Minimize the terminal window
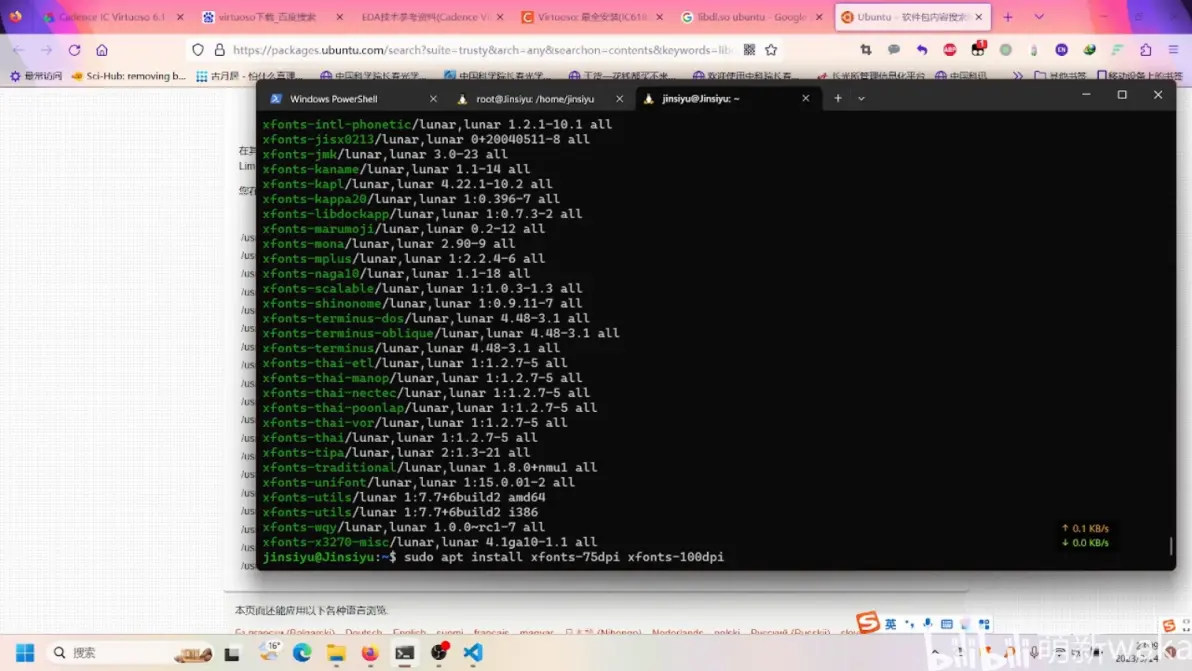The height and width of the screenshot is (671, 1192). pos(1086,95)
